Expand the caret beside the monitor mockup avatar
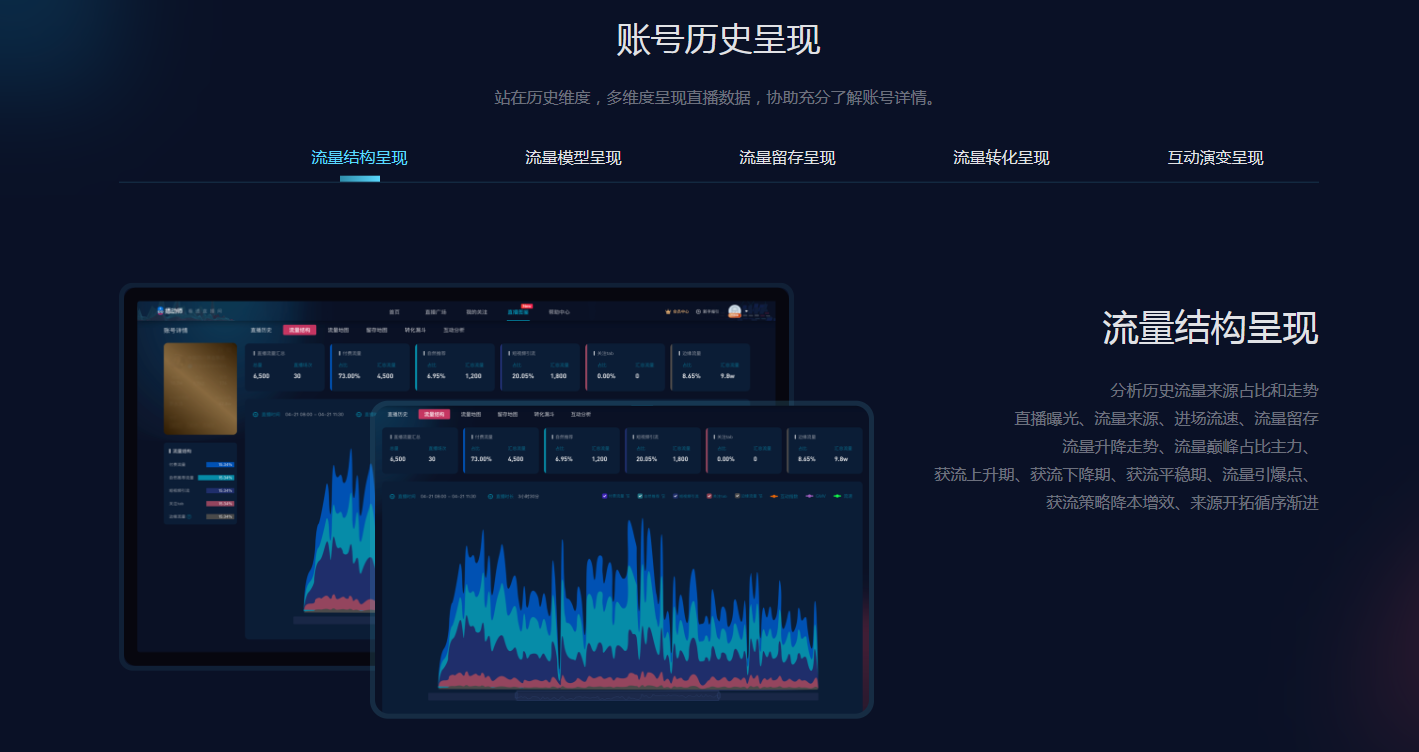Image resolution: width=1419 pixels, height=752 pixels. pos(746,312)
